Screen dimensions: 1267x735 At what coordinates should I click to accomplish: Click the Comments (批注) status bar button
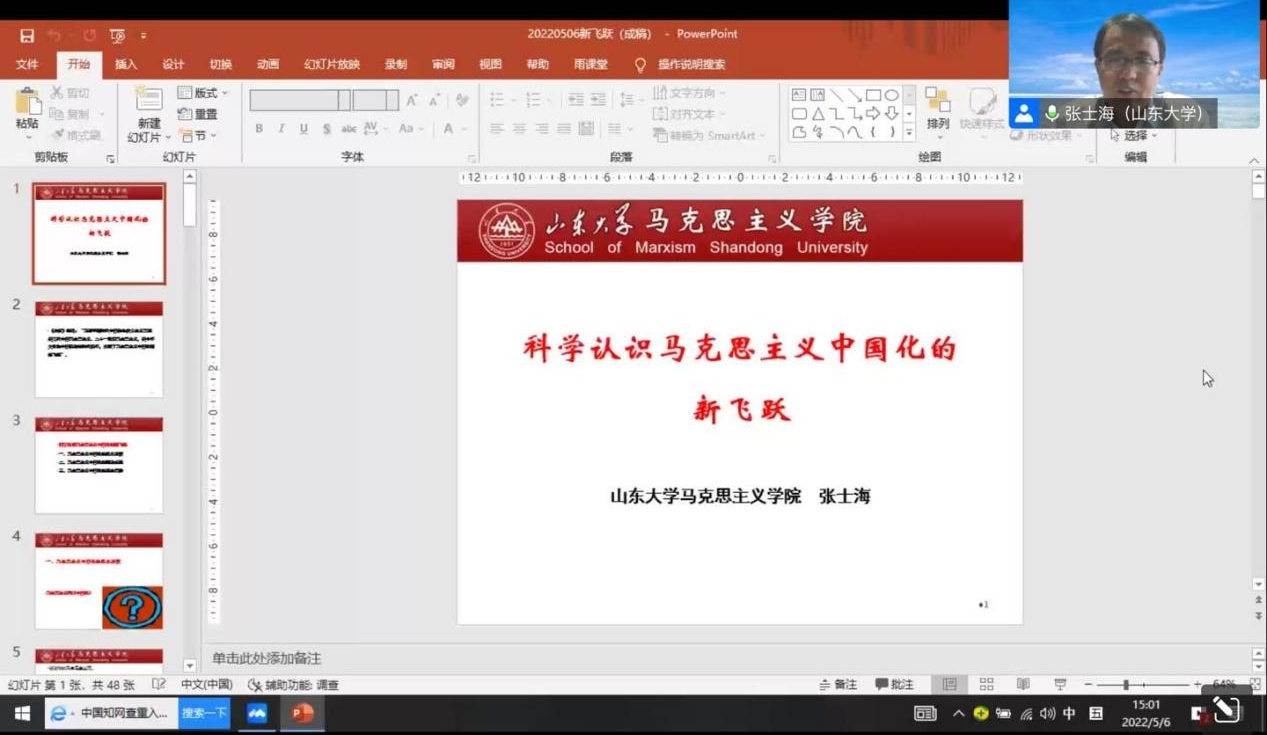point(894,685)
